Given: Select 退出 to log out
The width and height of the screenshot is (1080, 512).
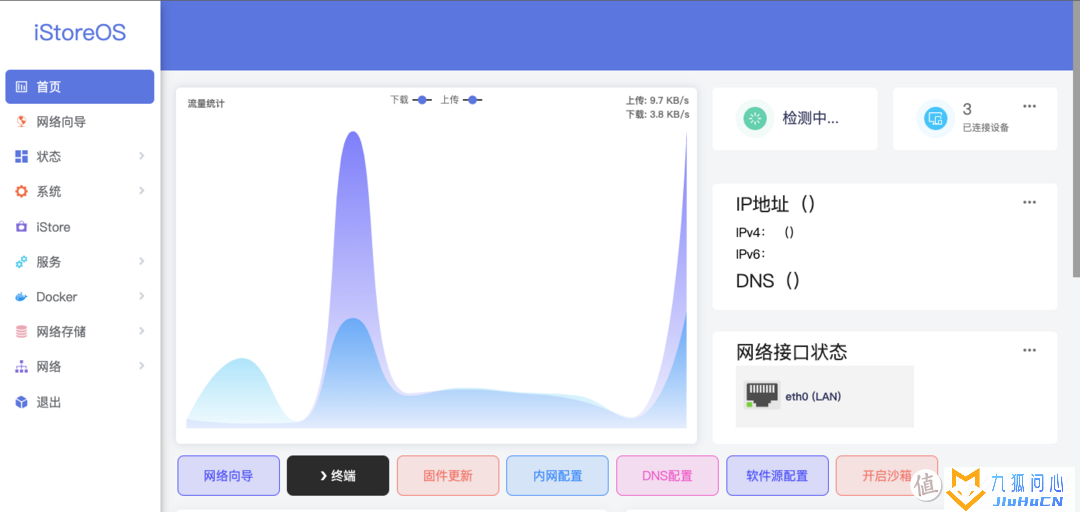Looking at the screenshot, I should tap(80, 402).
